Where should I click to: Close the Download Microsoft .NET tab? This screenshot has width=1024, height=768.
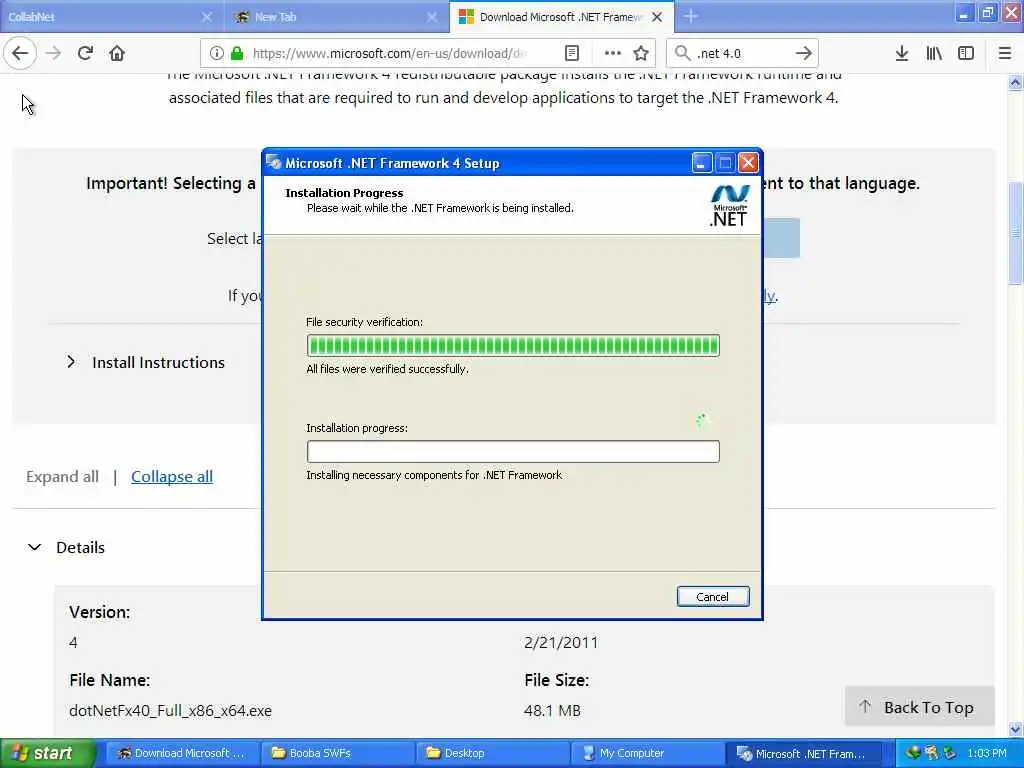(657, 17)
